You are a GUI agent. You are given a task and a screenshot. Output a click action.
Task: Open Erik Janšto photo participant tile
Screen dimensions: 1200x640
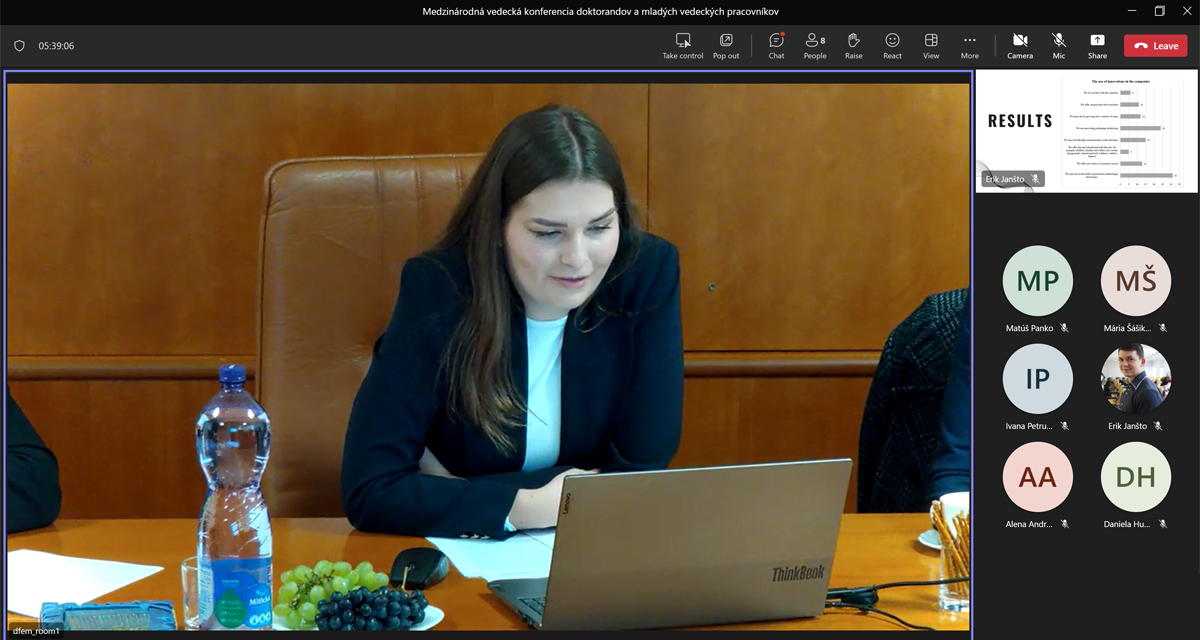pos(1135,379)
